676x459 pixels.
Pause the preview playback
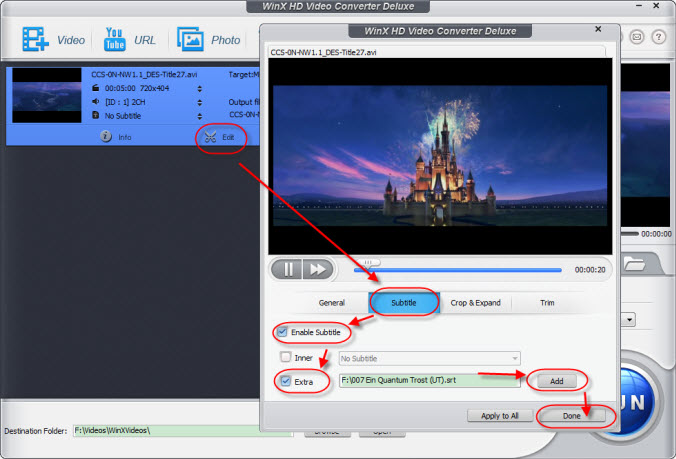pyautogui.click(x=287, y=269)
